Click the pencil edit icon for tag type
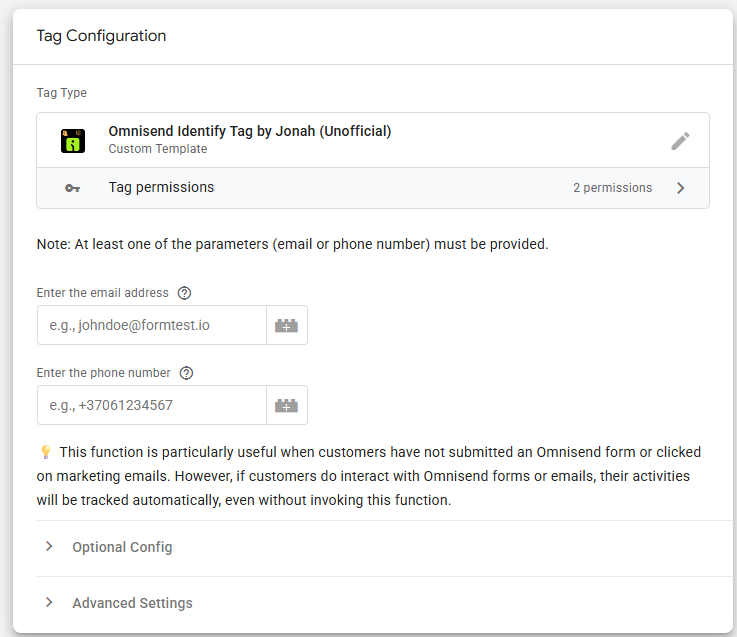The height and width of the screenshot is (637, 737). tap(680, 141)
